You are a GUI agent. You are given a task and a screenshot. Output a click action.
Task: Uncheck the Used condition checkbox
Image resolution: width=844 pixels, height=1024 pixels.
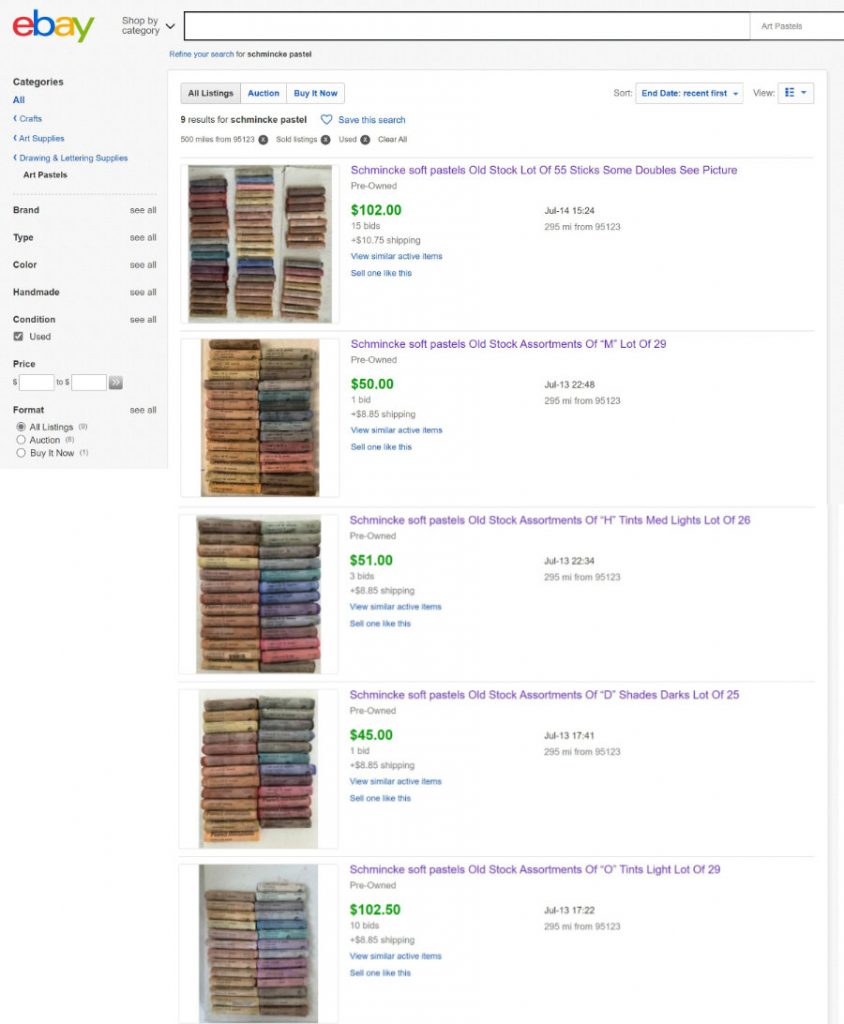18,336
